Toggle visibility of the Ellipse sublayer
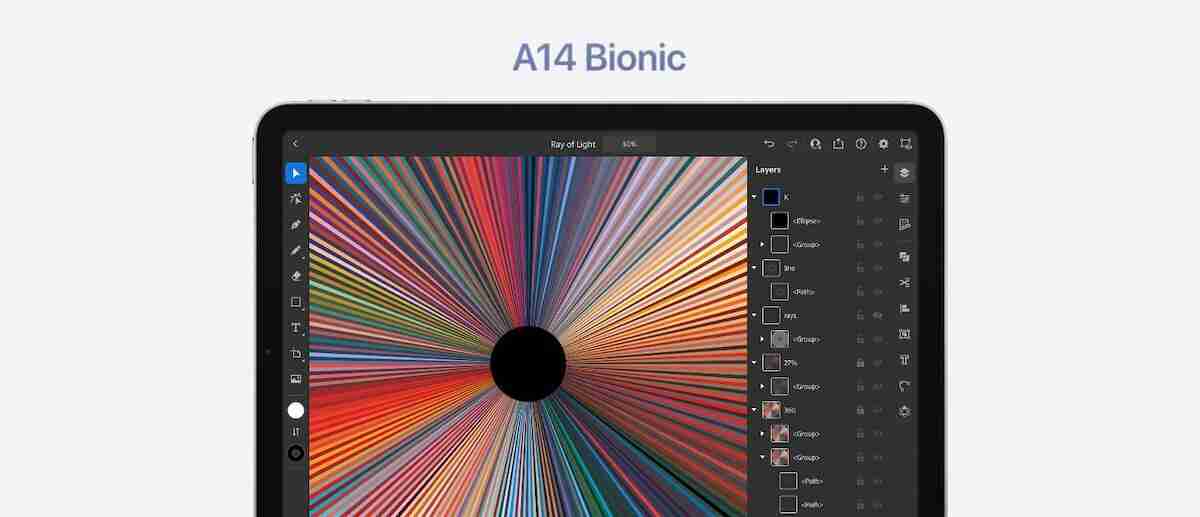 coord(878,221)
